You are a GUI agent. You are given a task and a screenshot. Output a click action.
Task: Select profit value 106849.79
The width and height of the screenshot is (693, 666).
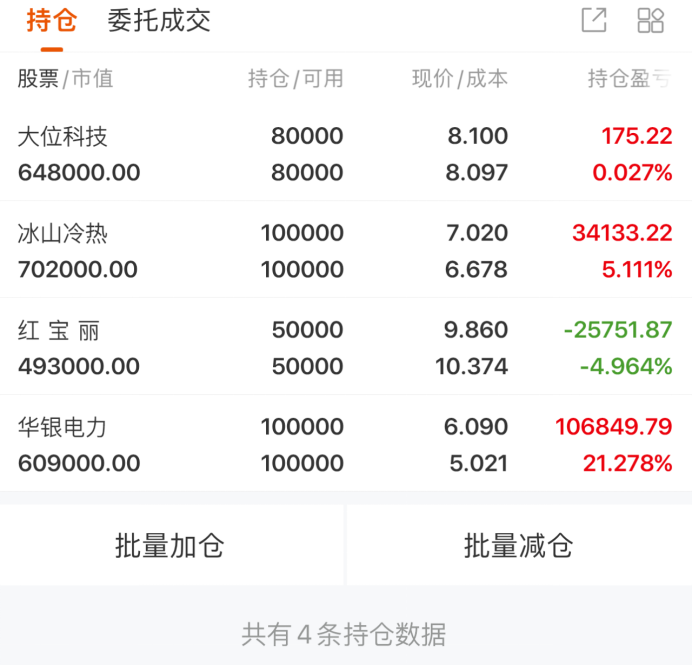coord(614,427)
